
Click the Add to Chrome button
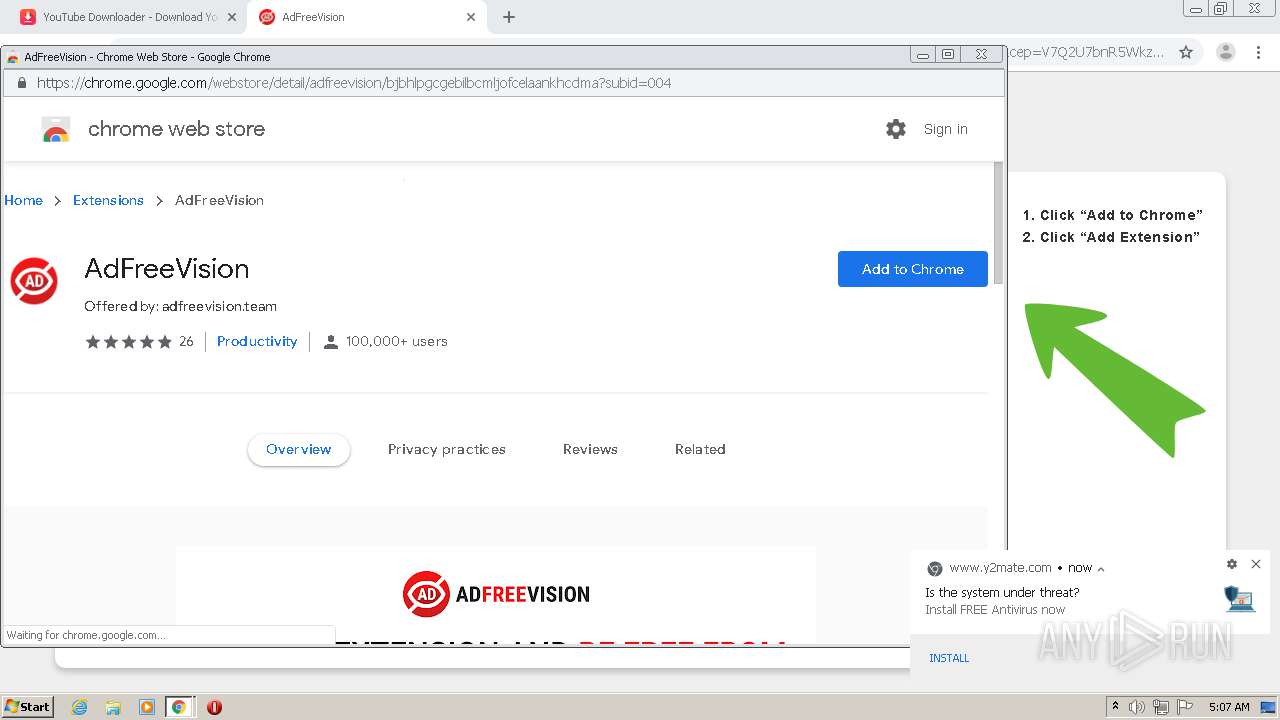(x=913, y=269)
